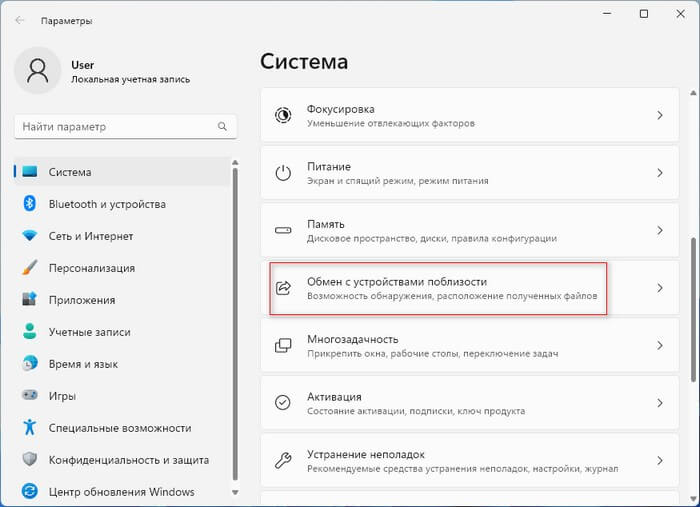Viewport: 700px width, 507px height.
Task: Open Bluetooth и устройства section
Action: point(122,204)
